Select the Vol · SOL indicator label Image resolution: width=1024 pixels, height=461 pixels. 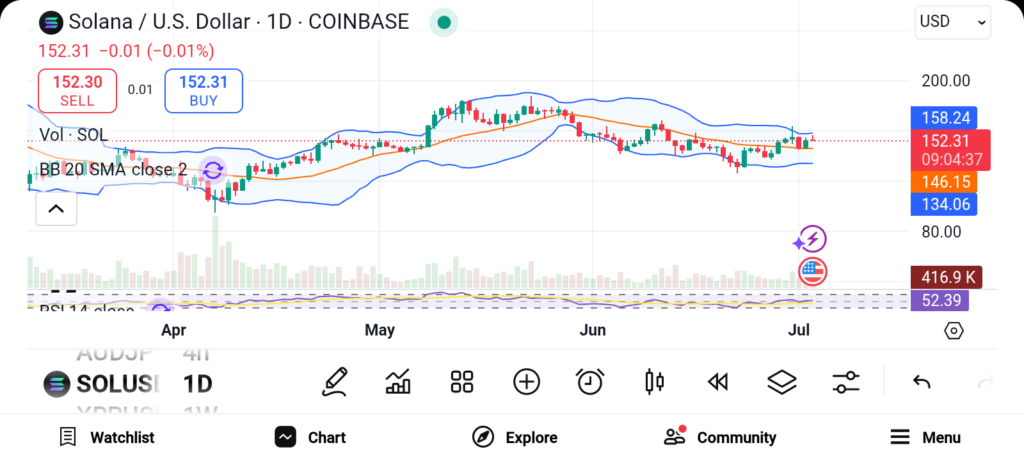click(x=74, y=135)
